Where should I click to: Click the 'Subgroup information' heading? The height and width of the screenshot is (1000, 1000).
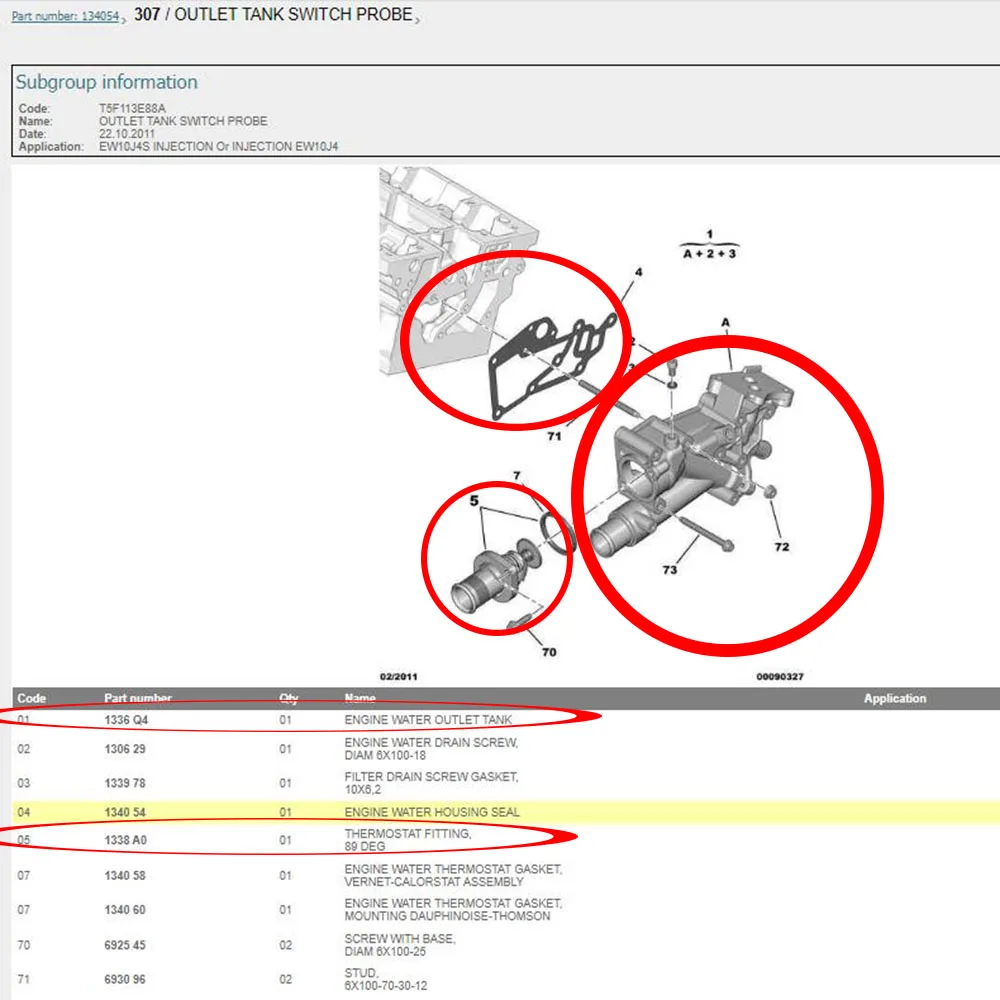(107, 82)
